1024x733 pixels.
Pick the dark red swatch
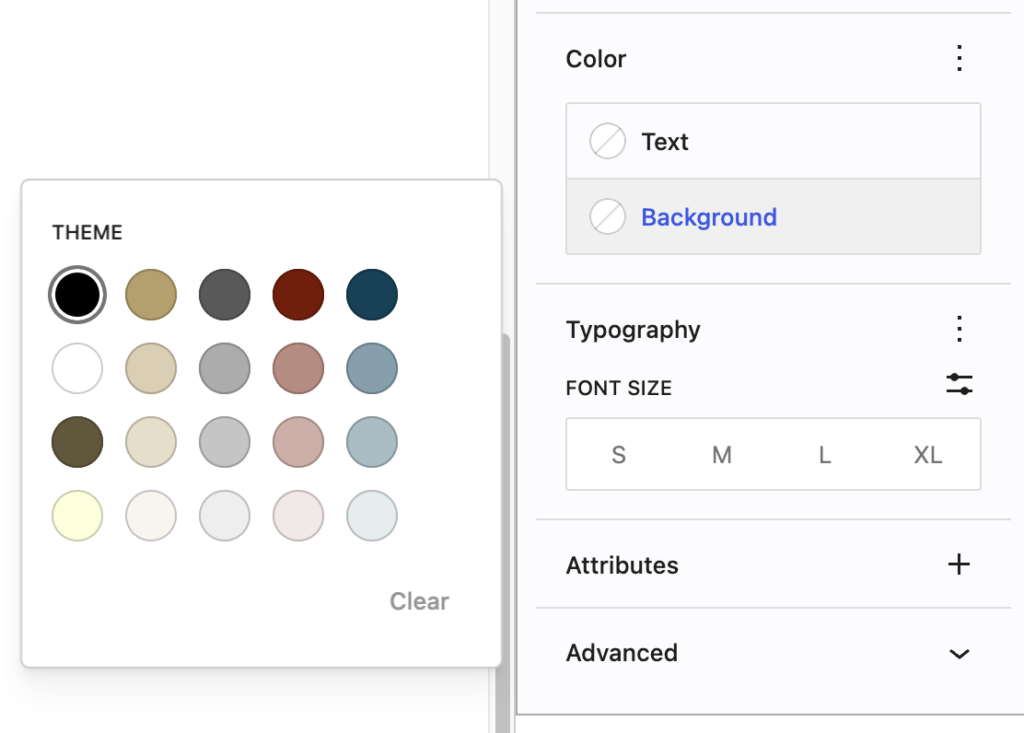click(298, 295)
